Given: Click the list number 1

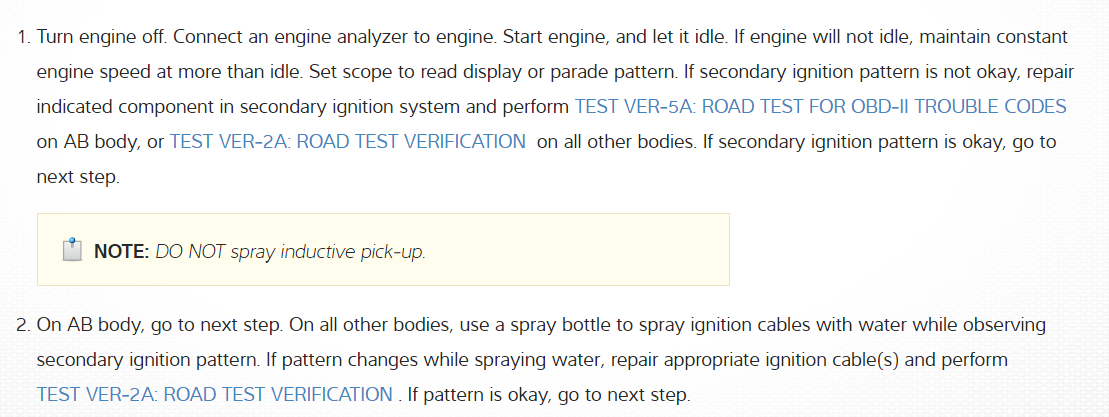Looking at the screenshot, I should point(23,37).
